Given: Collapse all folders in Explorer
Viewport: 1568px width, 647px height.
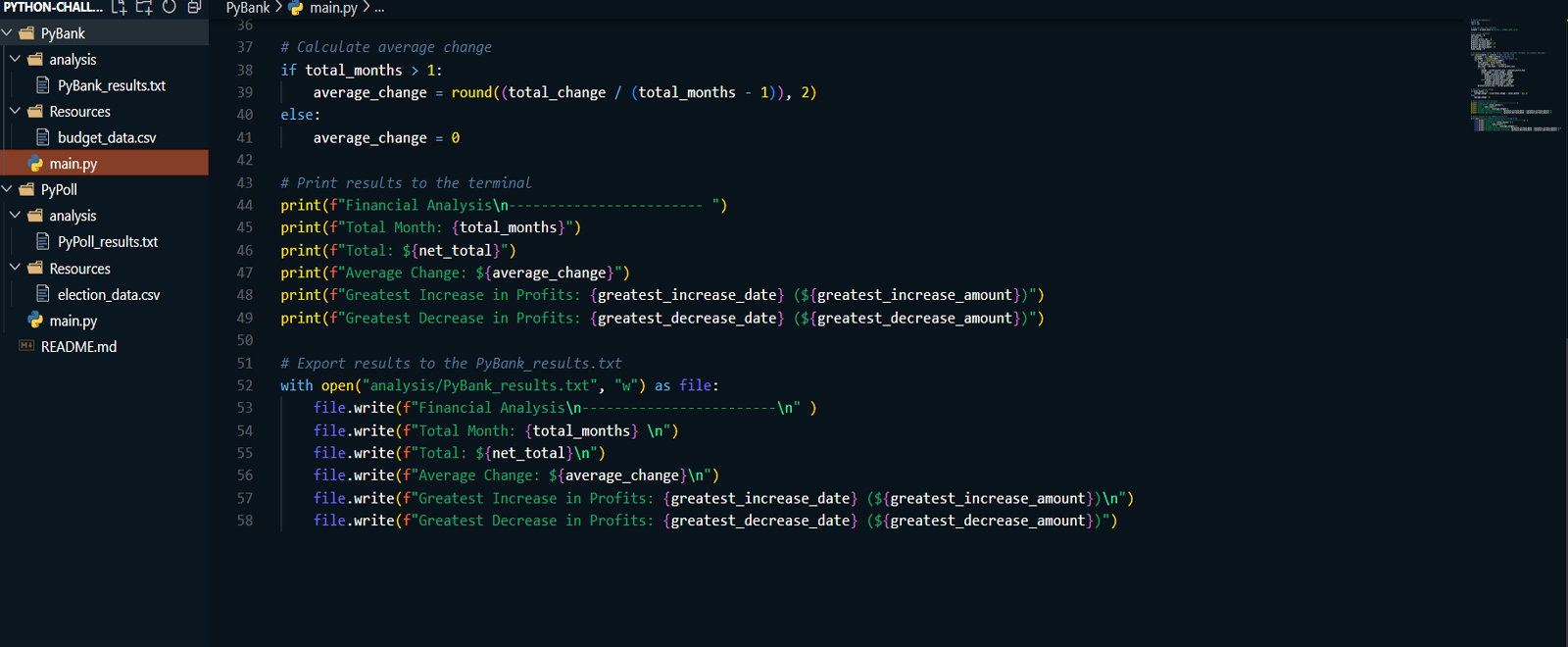Looking at the screenshot, I should [194, 8].
